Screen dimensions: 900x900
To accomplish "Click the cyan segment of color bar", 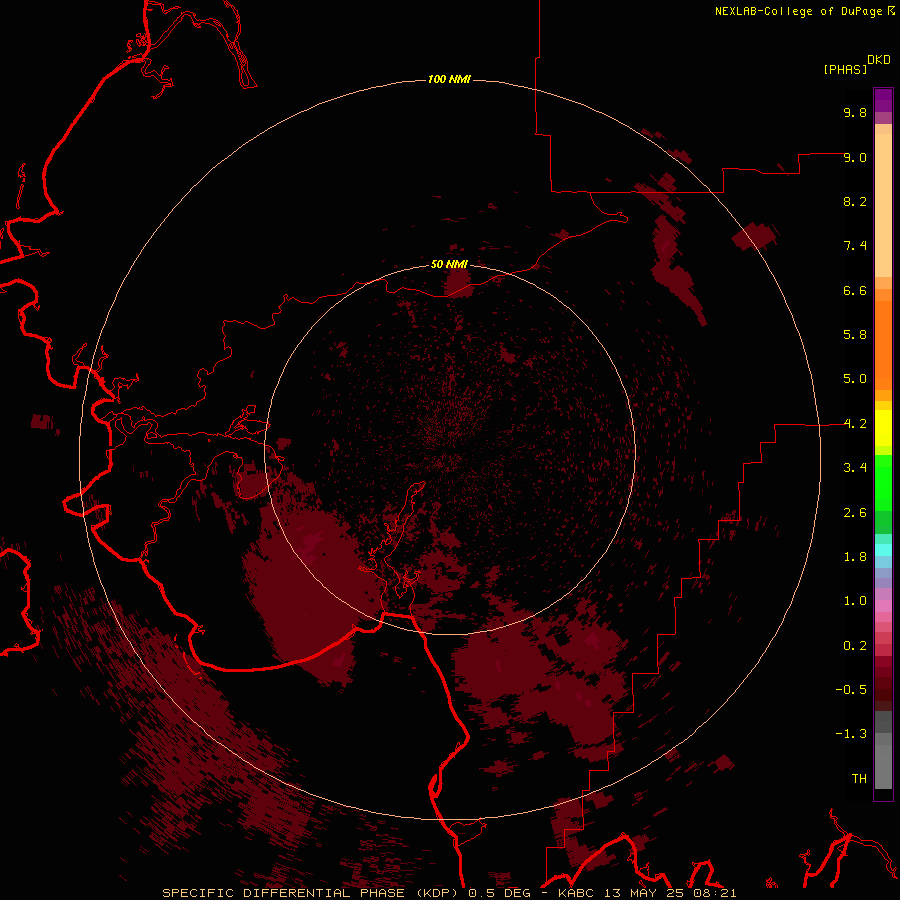I will tap(883, 550).
